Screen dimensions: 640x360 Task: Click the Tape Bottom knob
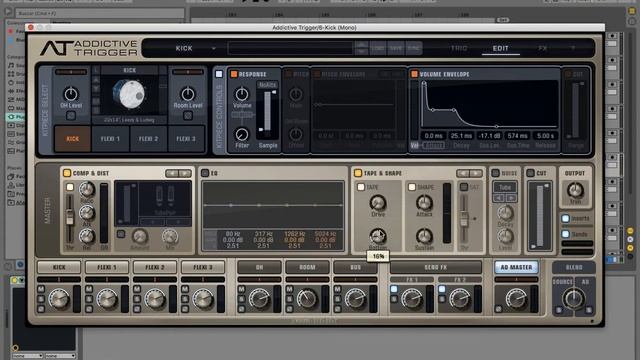pyautogui.click(x=378, y=236)
